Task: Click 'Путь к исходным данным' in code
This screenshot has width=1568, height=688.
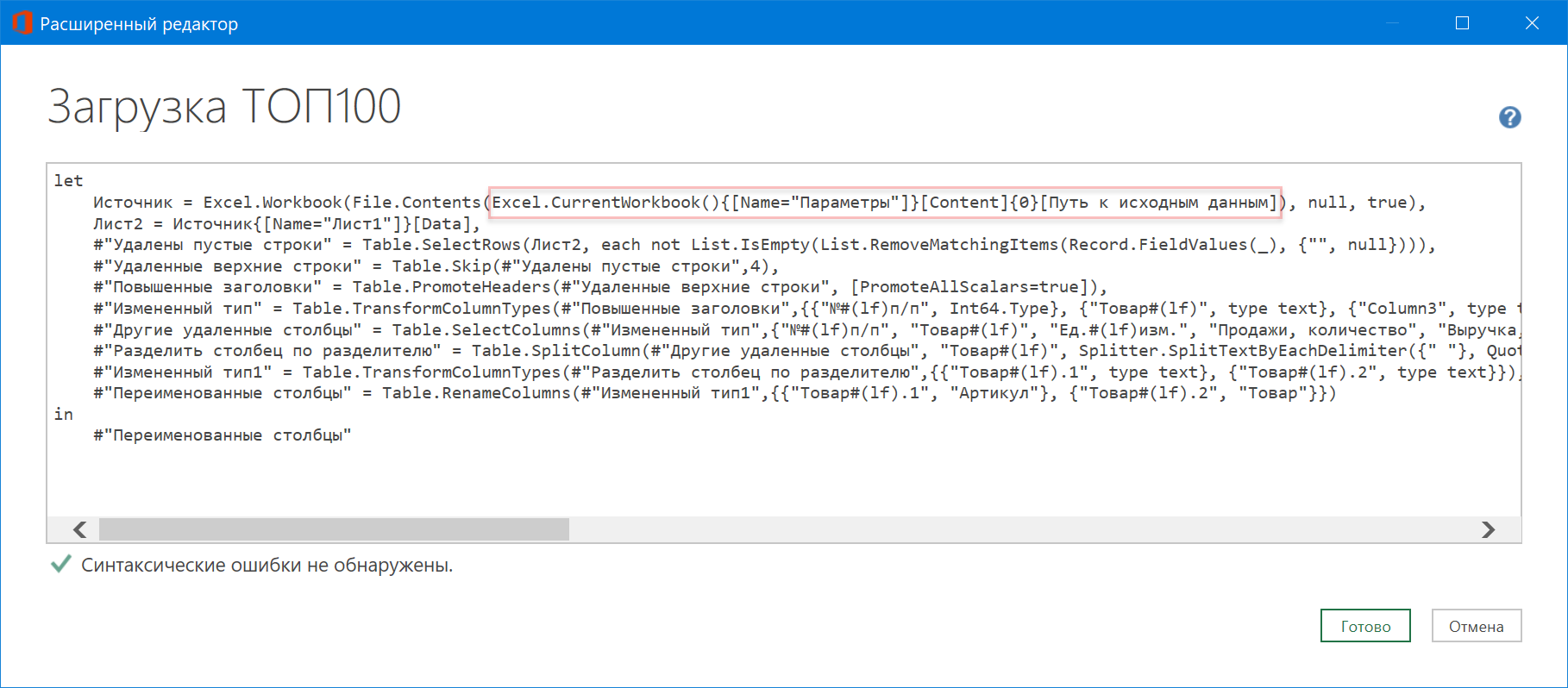Action: (x=1158, y=203)
